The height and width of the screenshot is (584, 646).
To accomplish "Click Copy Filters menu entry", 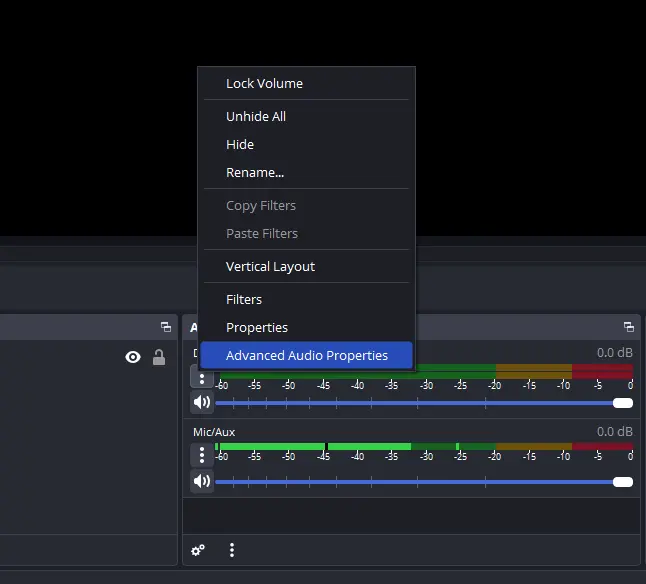I will (x=306, y=206).
